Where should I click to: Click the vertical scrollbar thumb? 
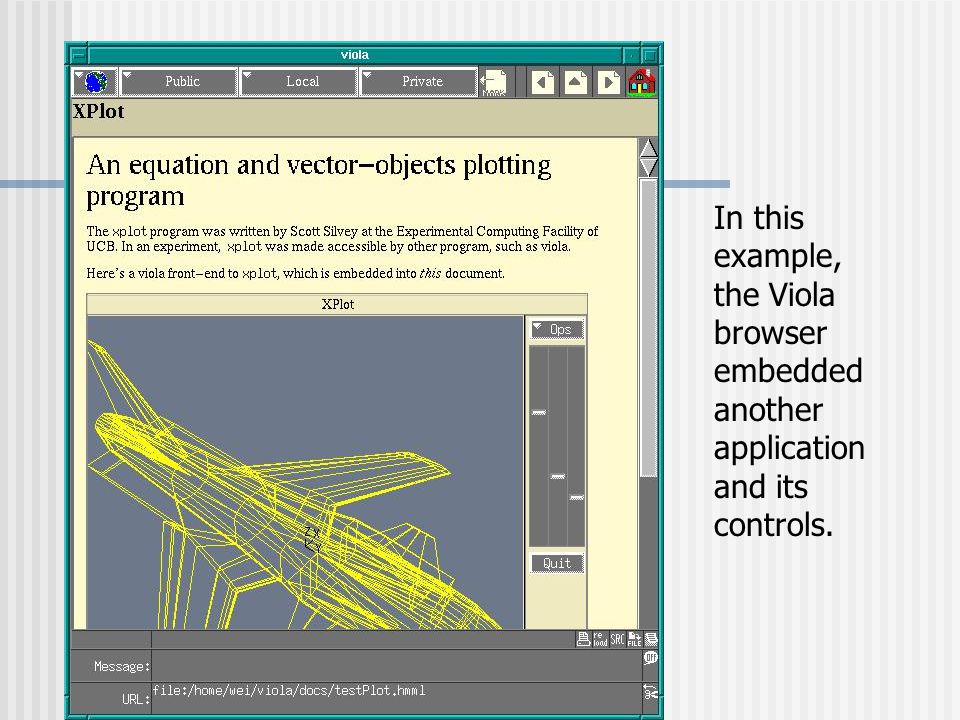[x=648, y=328]
